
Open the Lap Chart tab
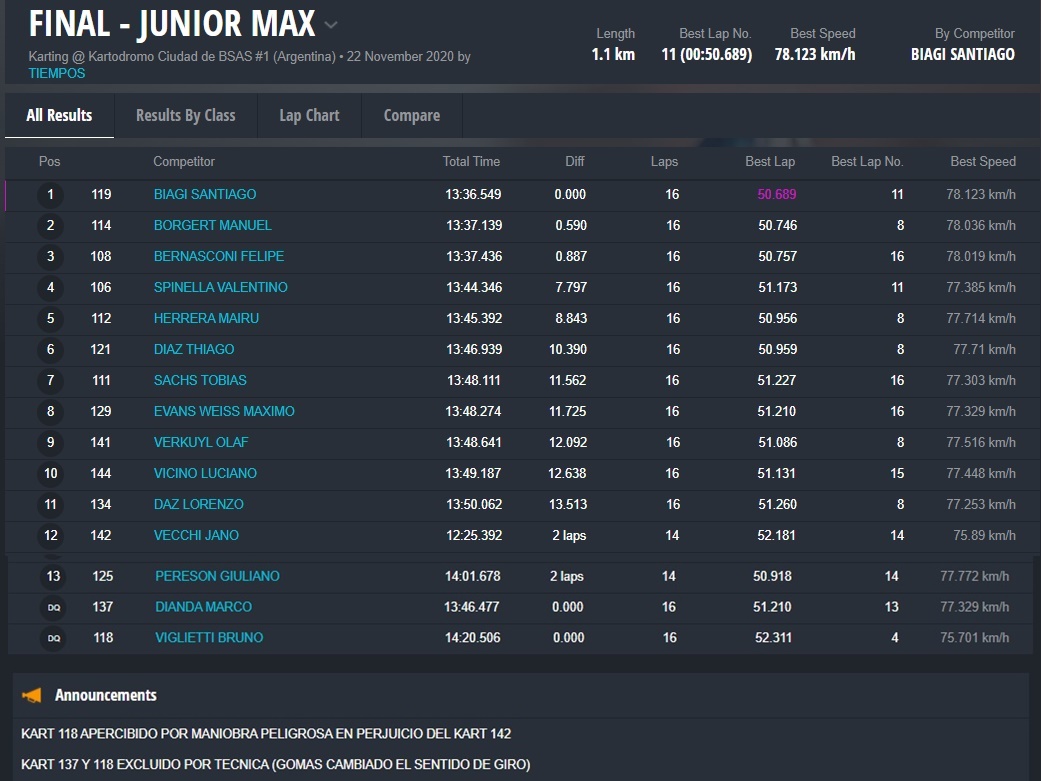click(x=309, y=115)
